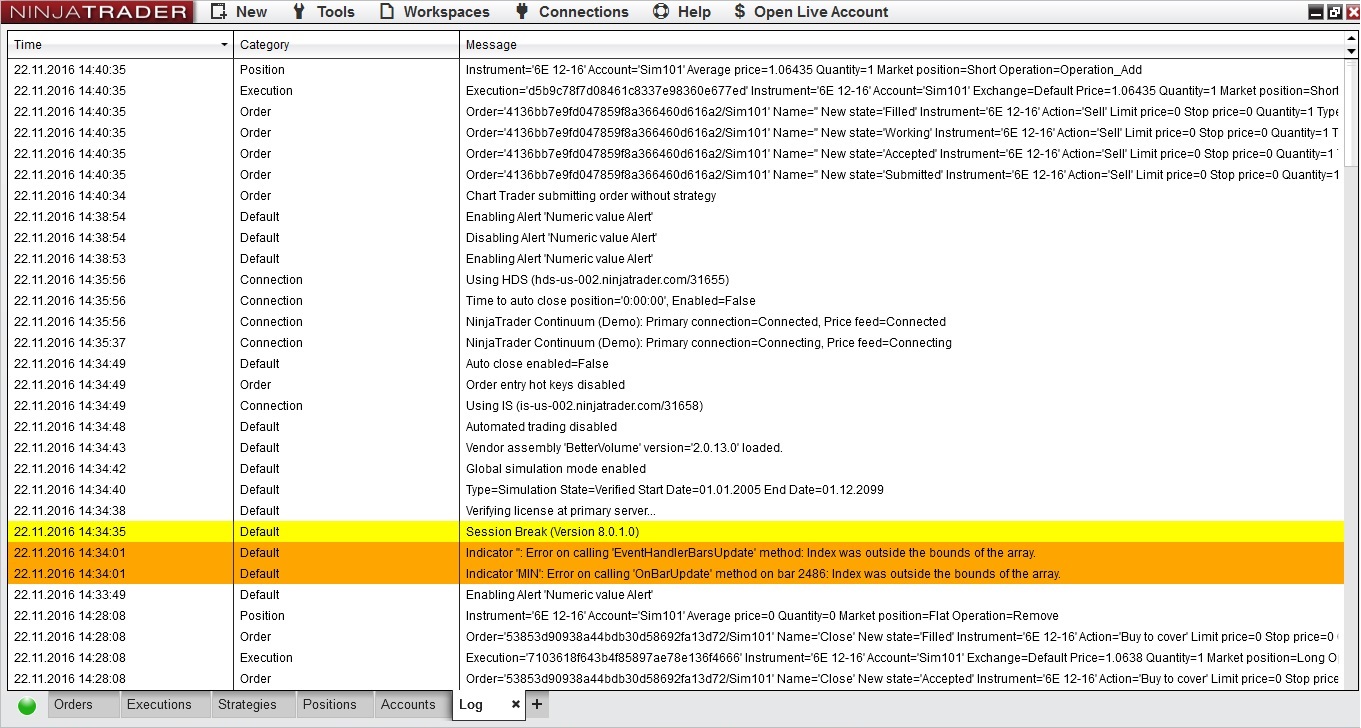Select 'Verifying license at primary server...' message
Viewport: 1361px width, 728px height.
[561, 511]
